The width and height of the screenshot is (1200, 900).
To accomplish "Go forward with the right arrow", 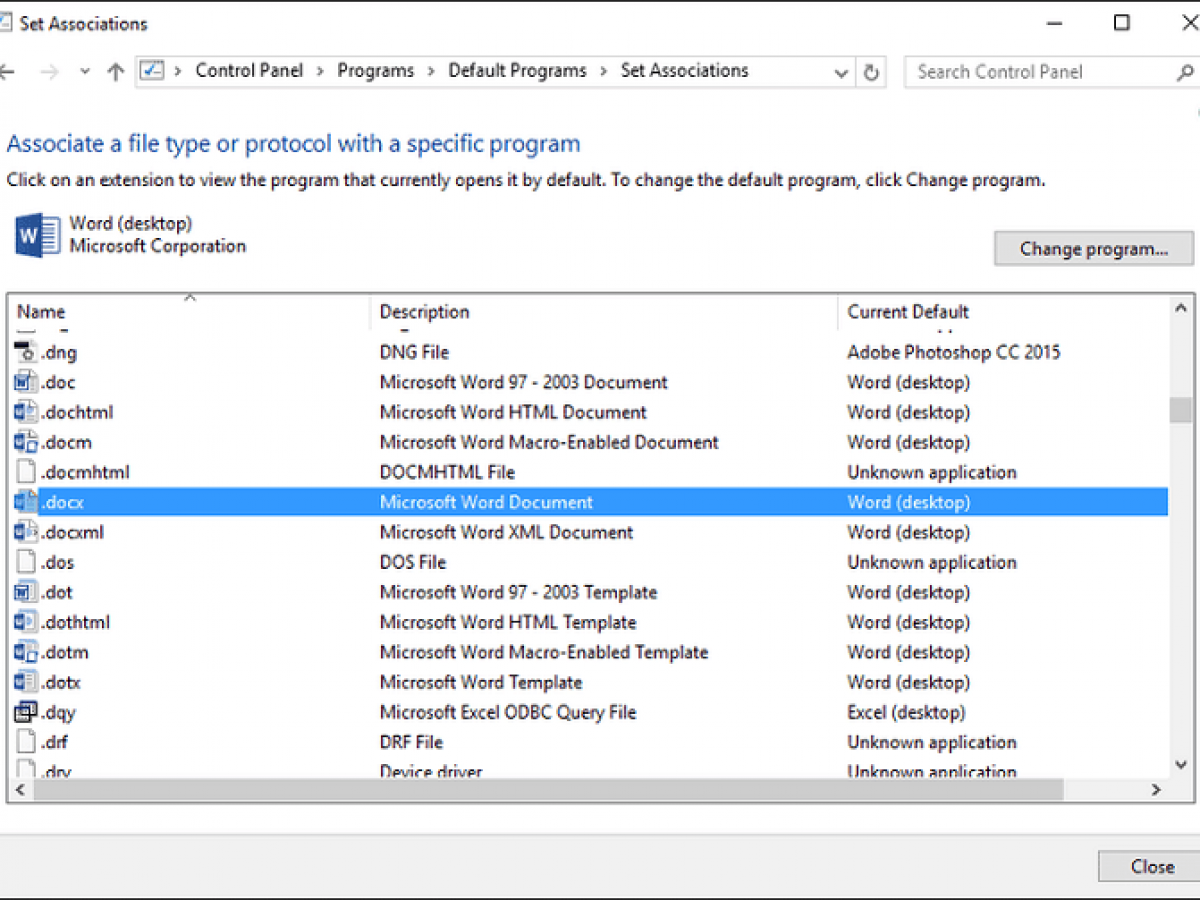I will [47, 72].
